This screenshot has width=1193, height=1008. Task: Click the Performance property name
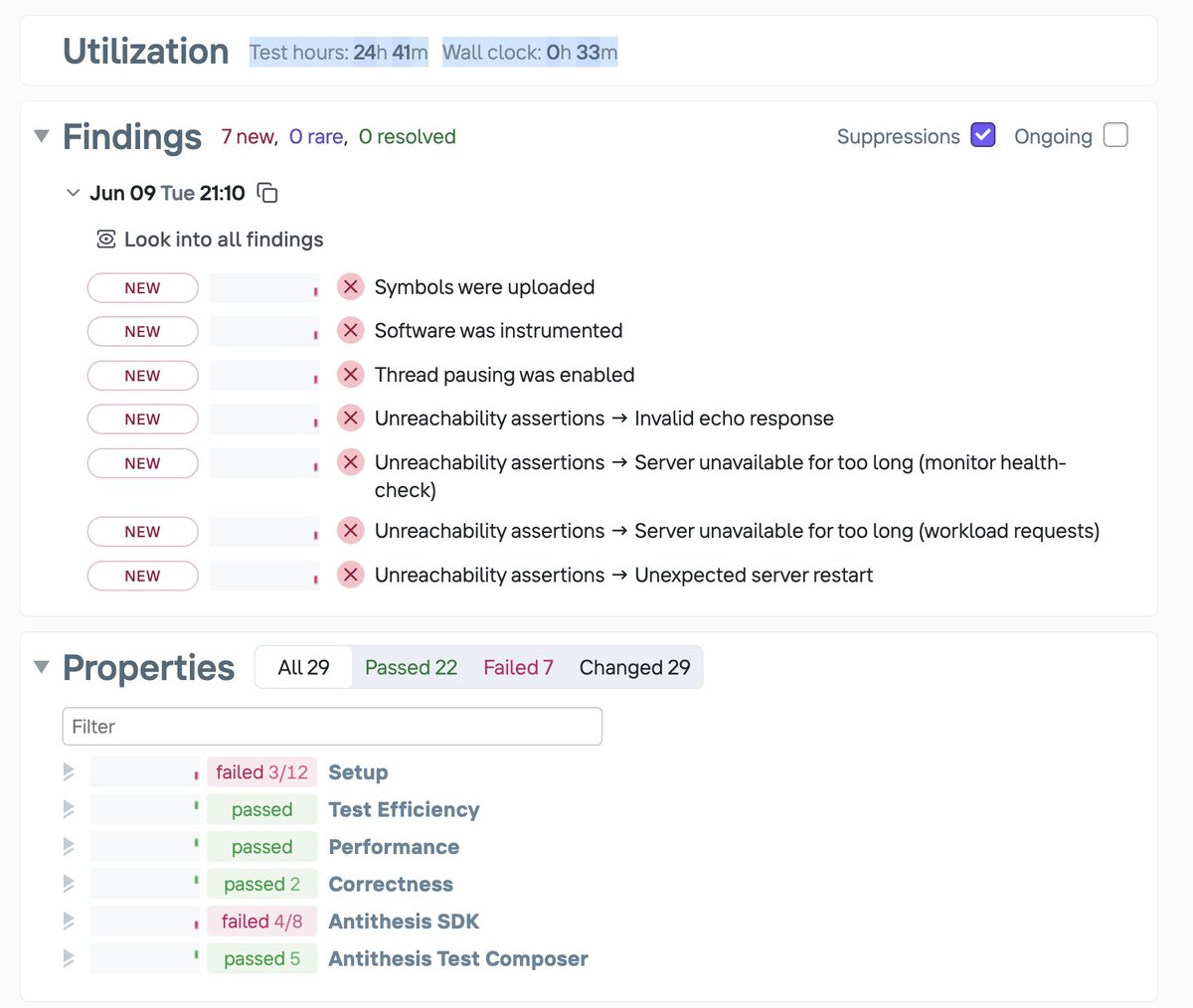tap(394, 847)
